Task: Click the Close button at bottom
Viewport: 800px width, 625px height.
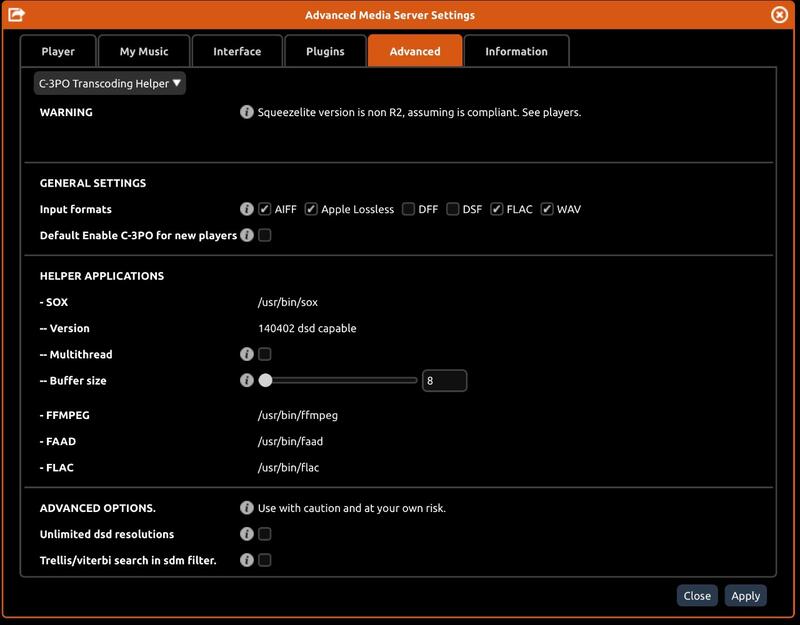Action: pos(697,595)
